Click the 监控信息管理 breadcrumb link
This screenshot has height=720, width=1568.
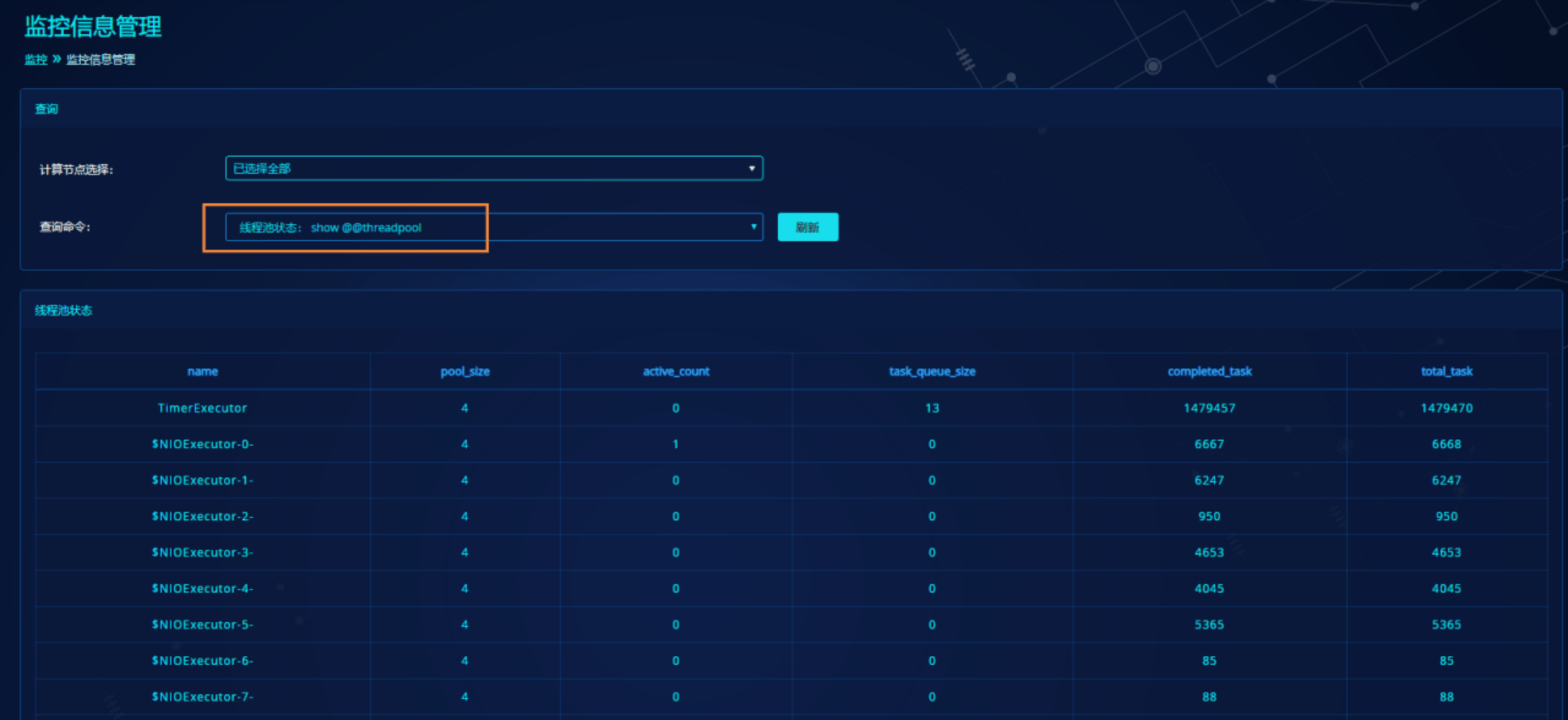[100, 59]
